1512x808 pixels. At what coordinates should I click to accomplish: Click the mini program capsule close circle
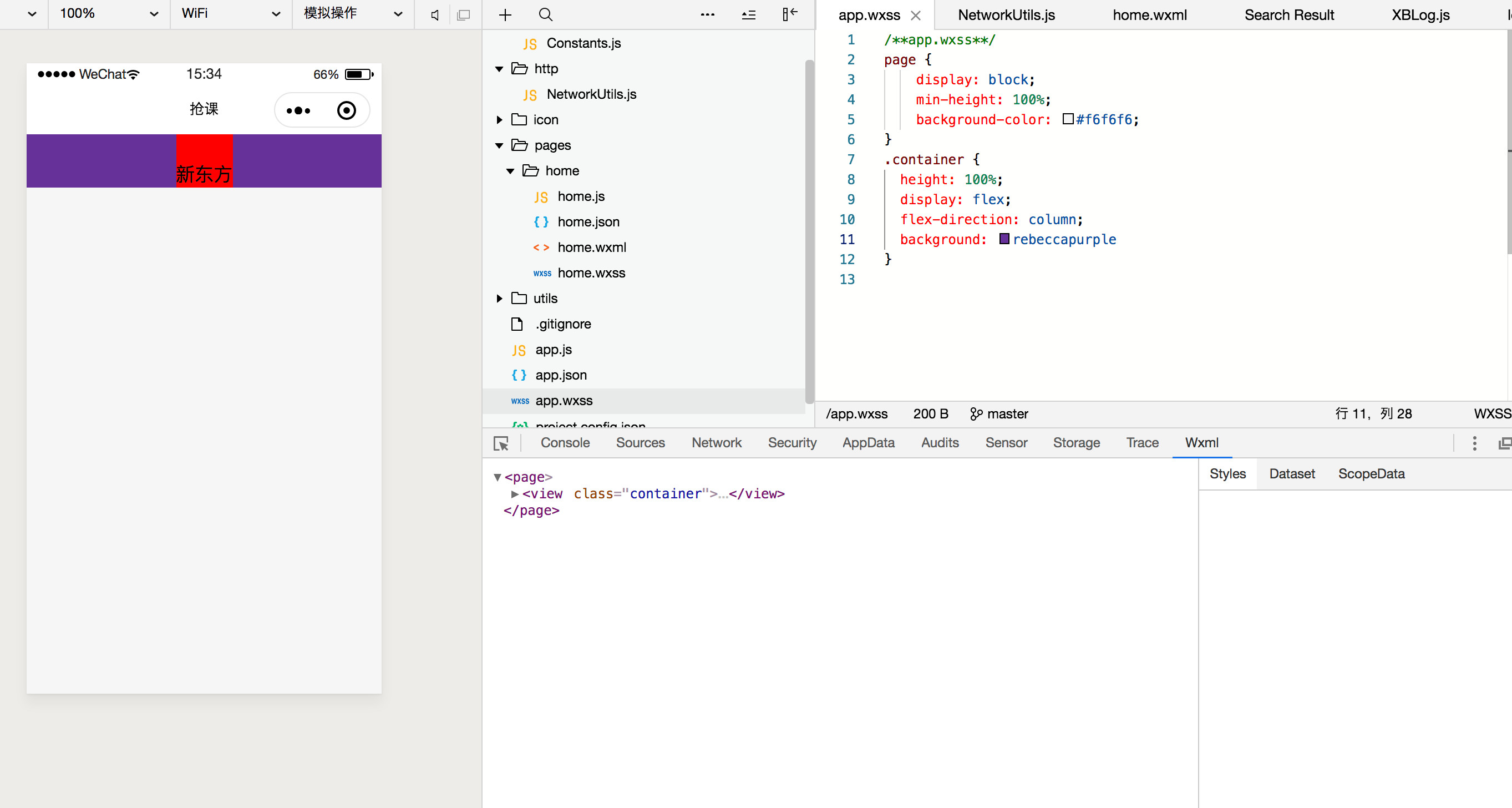coord(346,110)
